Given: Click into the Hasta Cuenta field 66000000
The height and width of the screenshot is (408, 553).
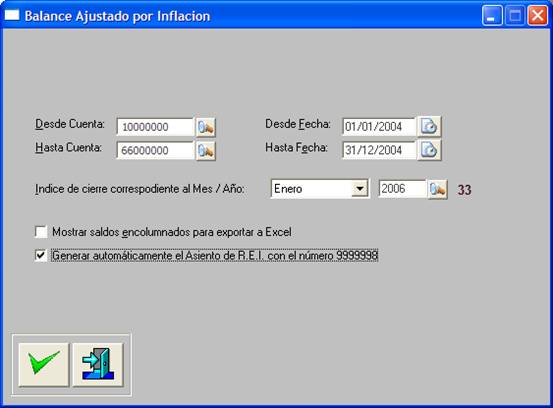Looking at the screenshot, I should 155,151.
